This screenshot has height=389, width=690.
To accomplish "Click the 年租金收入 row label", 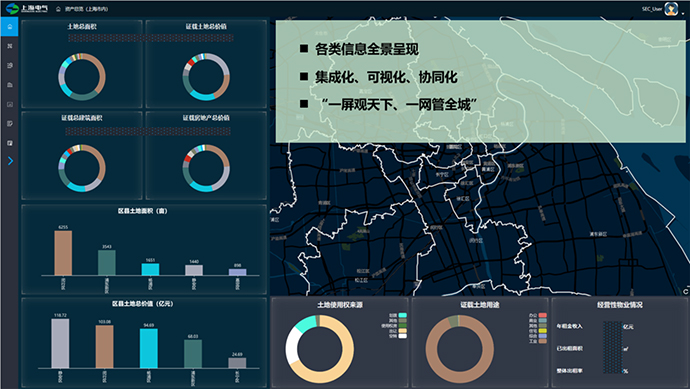I will coord(569,326).
